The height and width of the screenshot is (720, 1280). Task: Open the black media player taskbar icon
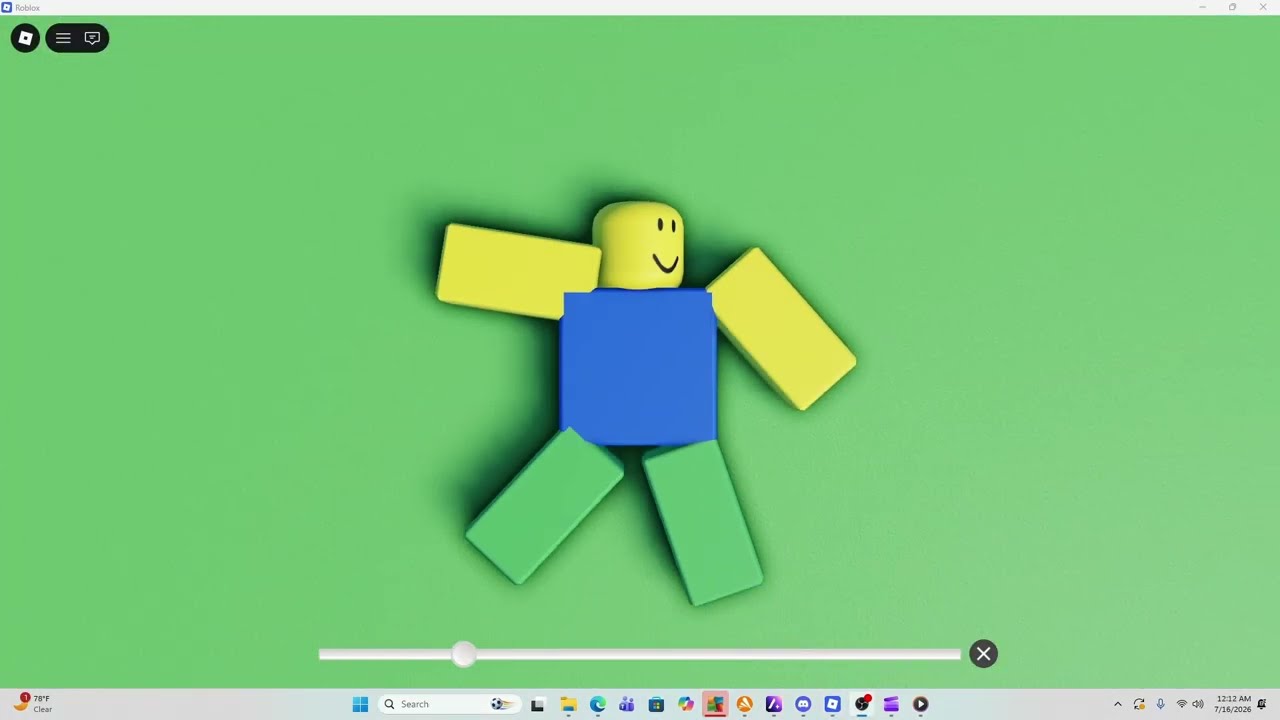click(921, 704)
